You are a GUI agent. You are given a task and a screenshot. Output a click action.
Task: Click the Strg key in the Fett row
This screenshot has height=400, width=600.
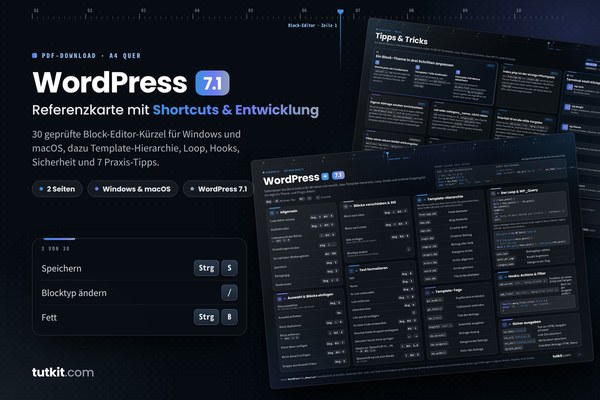point(206,317)
